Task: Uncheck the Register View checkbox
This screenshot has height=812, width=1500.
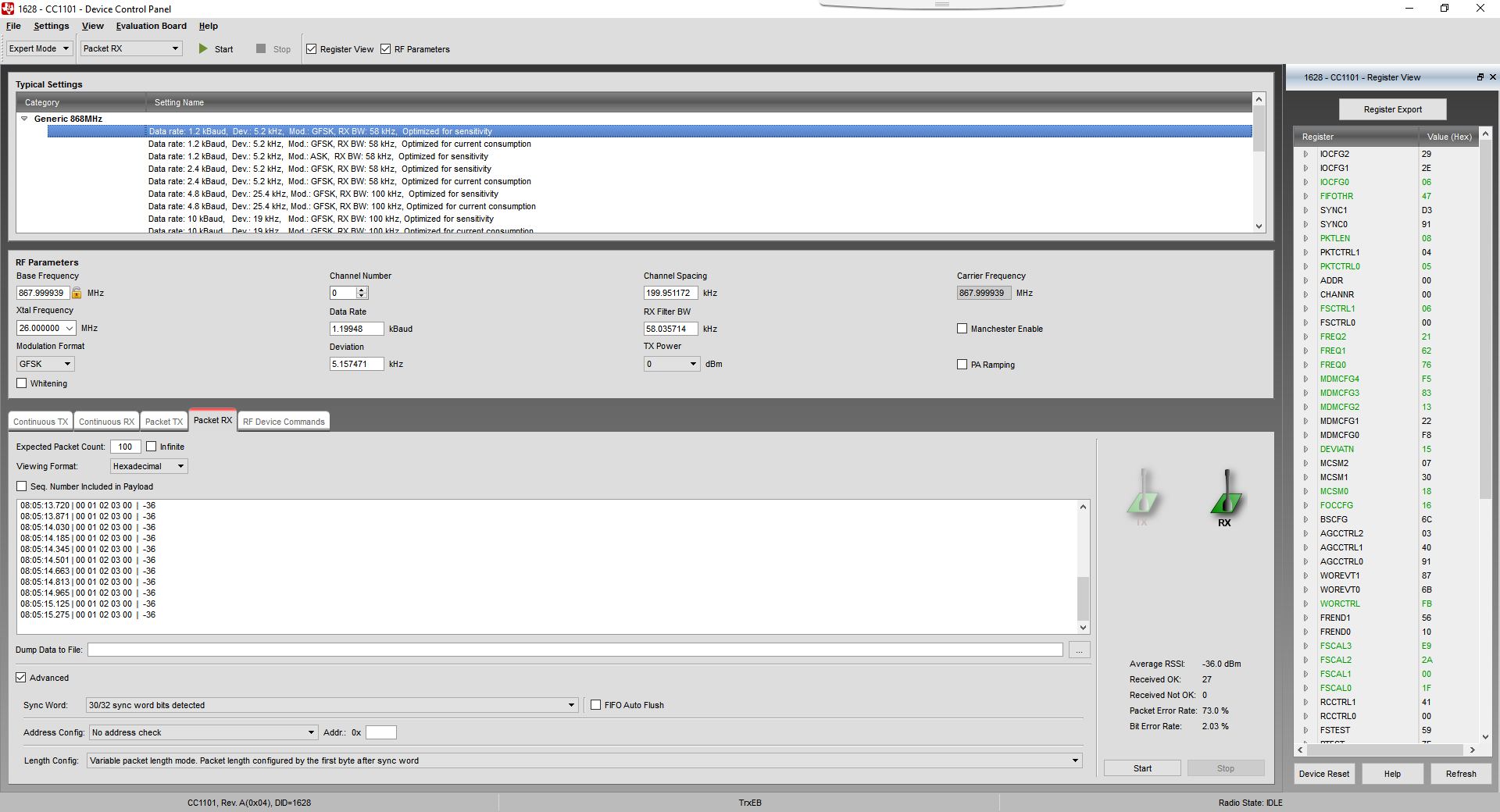Action: (312, 49)
